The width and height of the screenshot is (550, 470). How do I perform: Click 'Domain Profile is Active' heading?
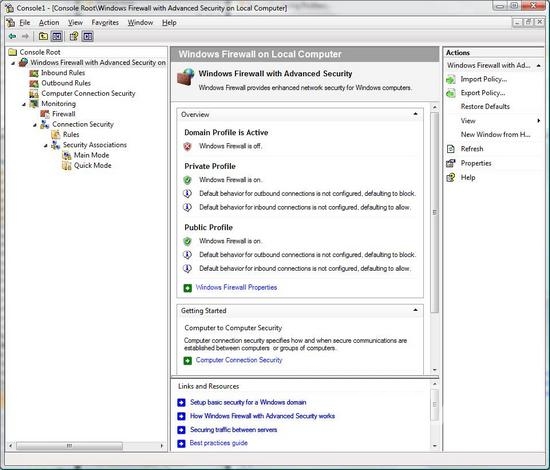(226, 133)
